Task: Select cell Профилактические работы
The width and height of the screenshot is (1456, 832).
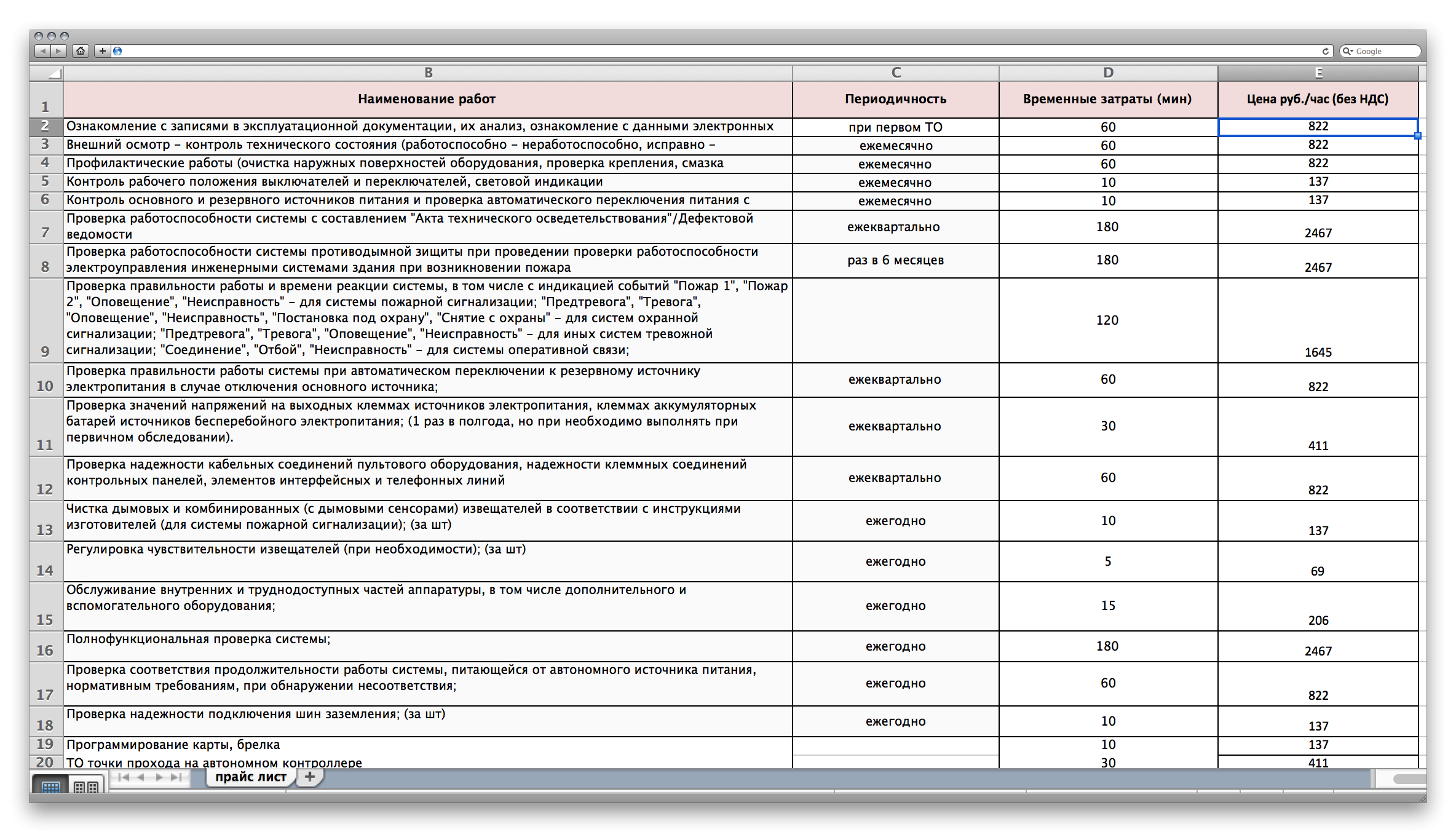Action: pos(428,164)
